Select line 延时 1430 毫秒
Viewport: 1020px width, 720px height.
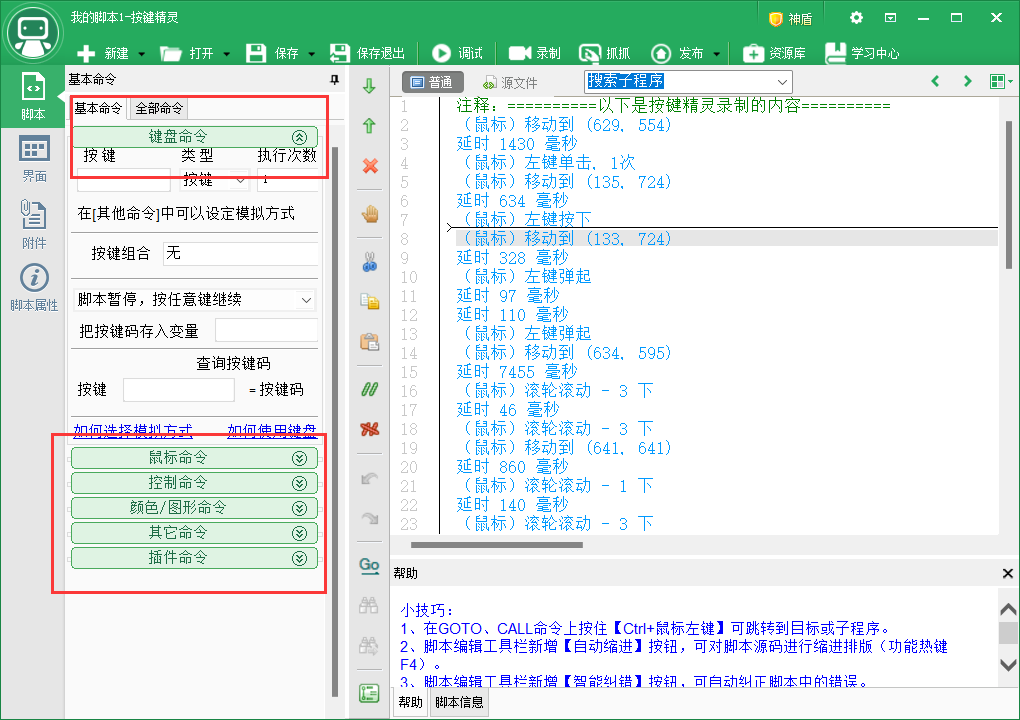(517, 144)
